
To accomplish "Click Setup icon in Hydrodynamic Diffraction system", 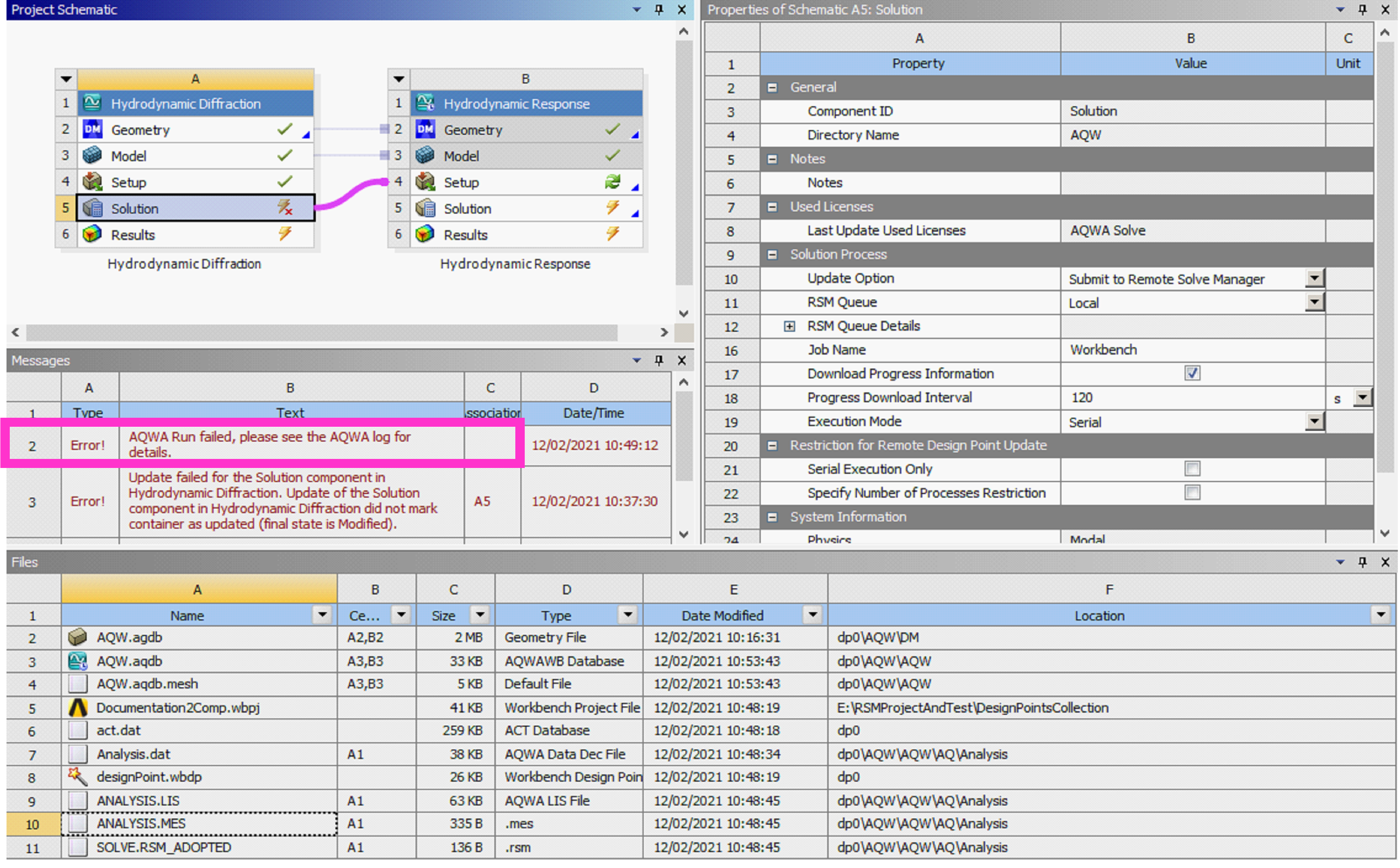I will (x=93, y=182).
